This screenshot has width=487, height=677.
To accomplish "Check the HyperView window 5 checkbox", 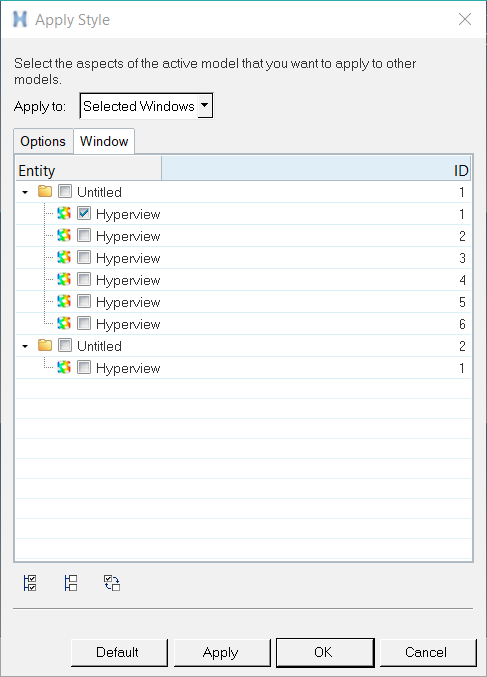I will (84, 301).
